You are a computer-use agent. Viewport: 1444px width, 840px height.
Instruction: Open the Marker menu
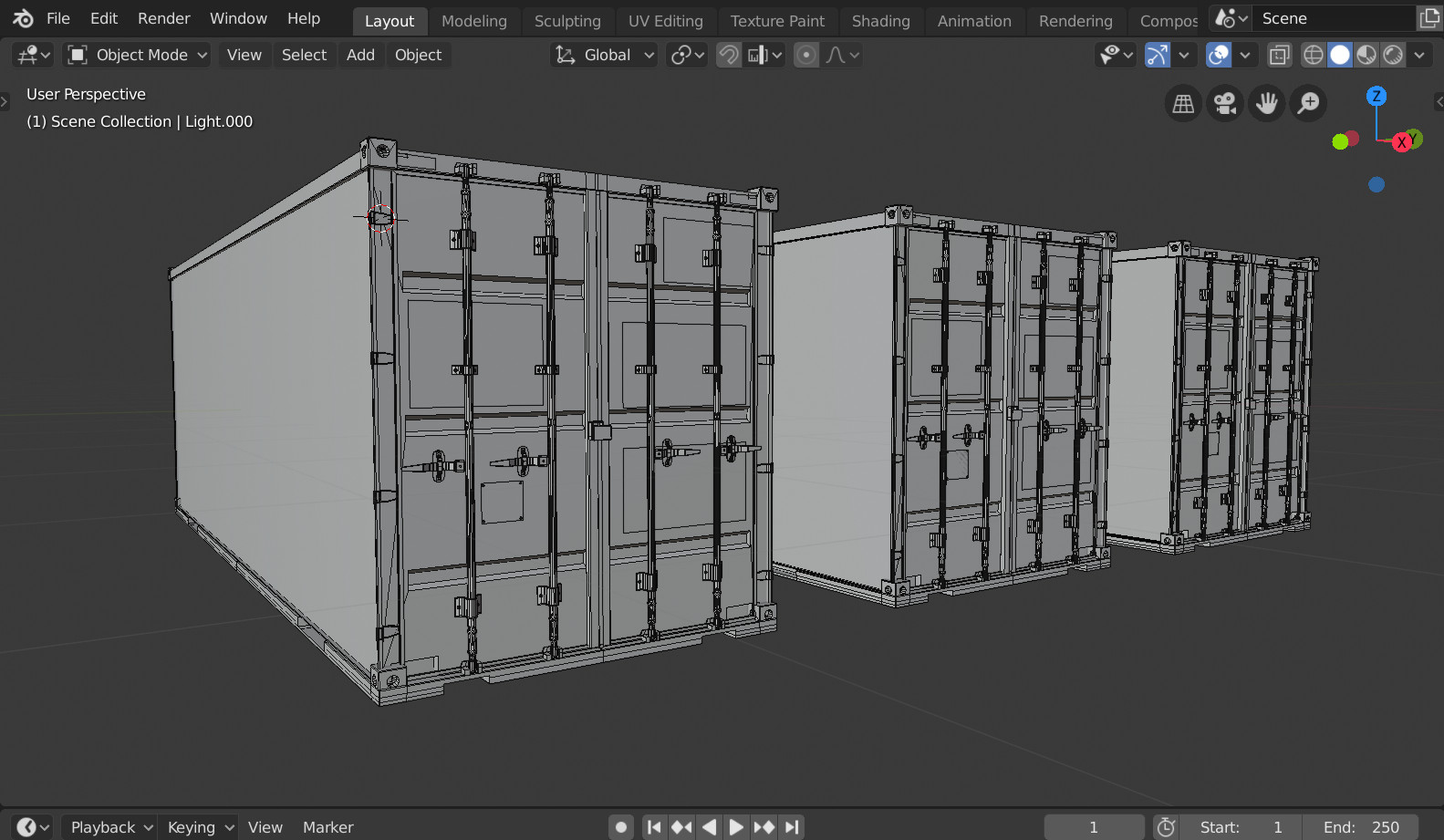click(328, 827)
